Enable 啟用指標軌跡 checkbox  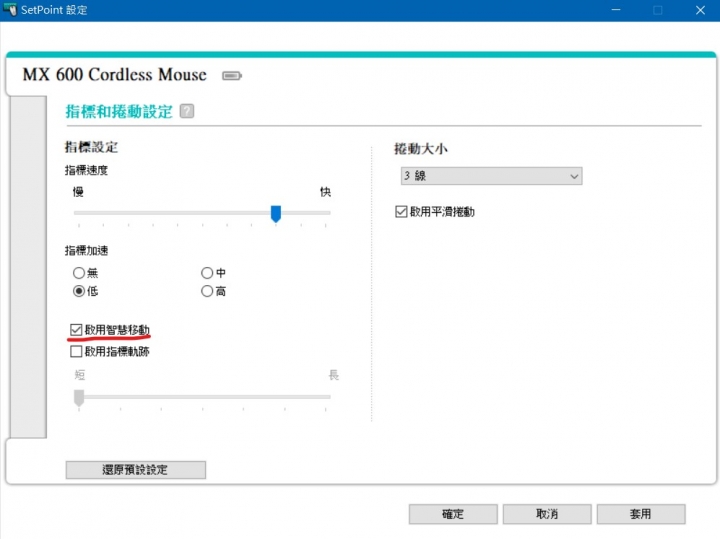click(76, 352)
